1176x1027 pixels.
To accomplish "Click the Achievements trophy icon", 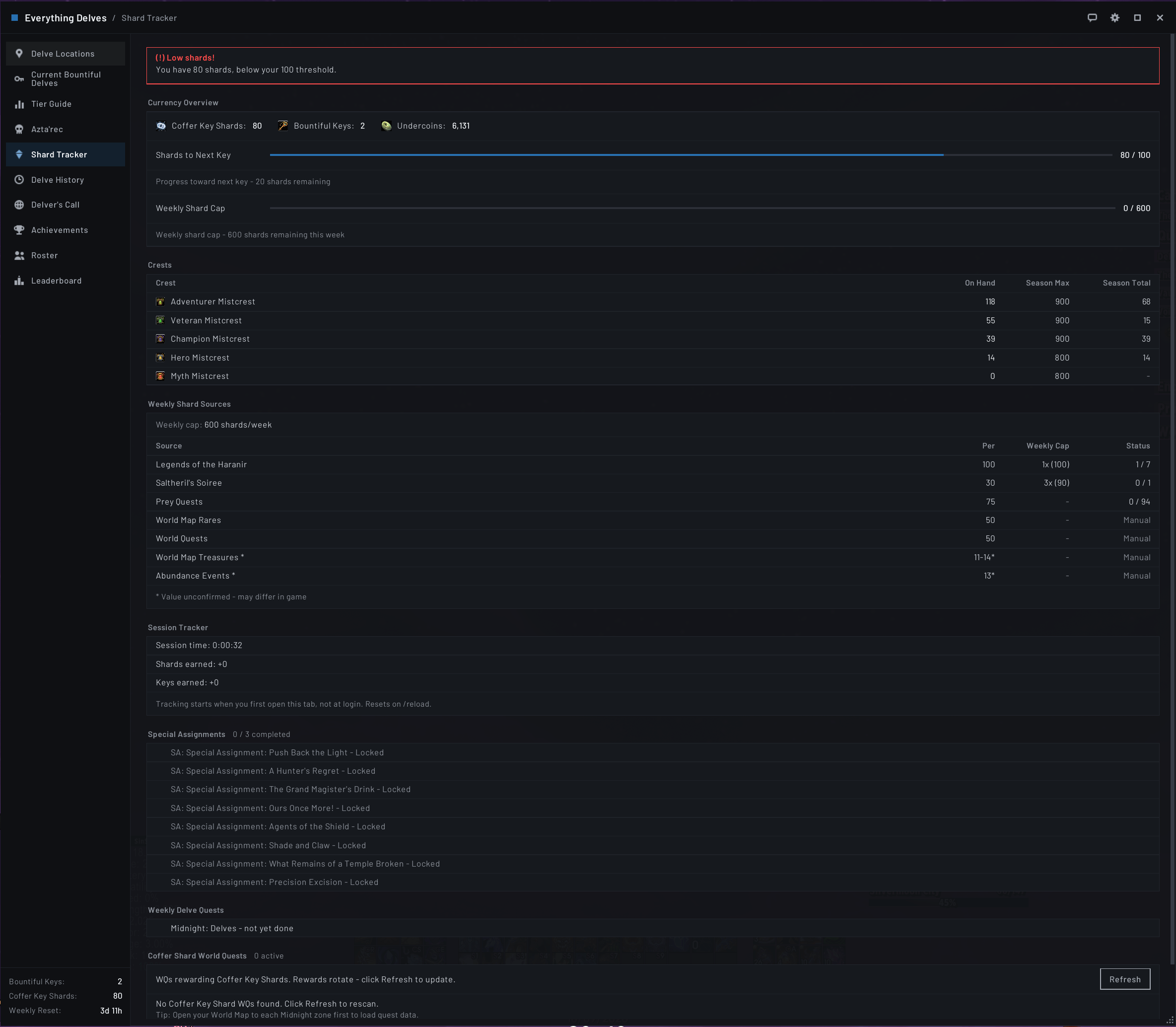I will click(x=19, y=230).
